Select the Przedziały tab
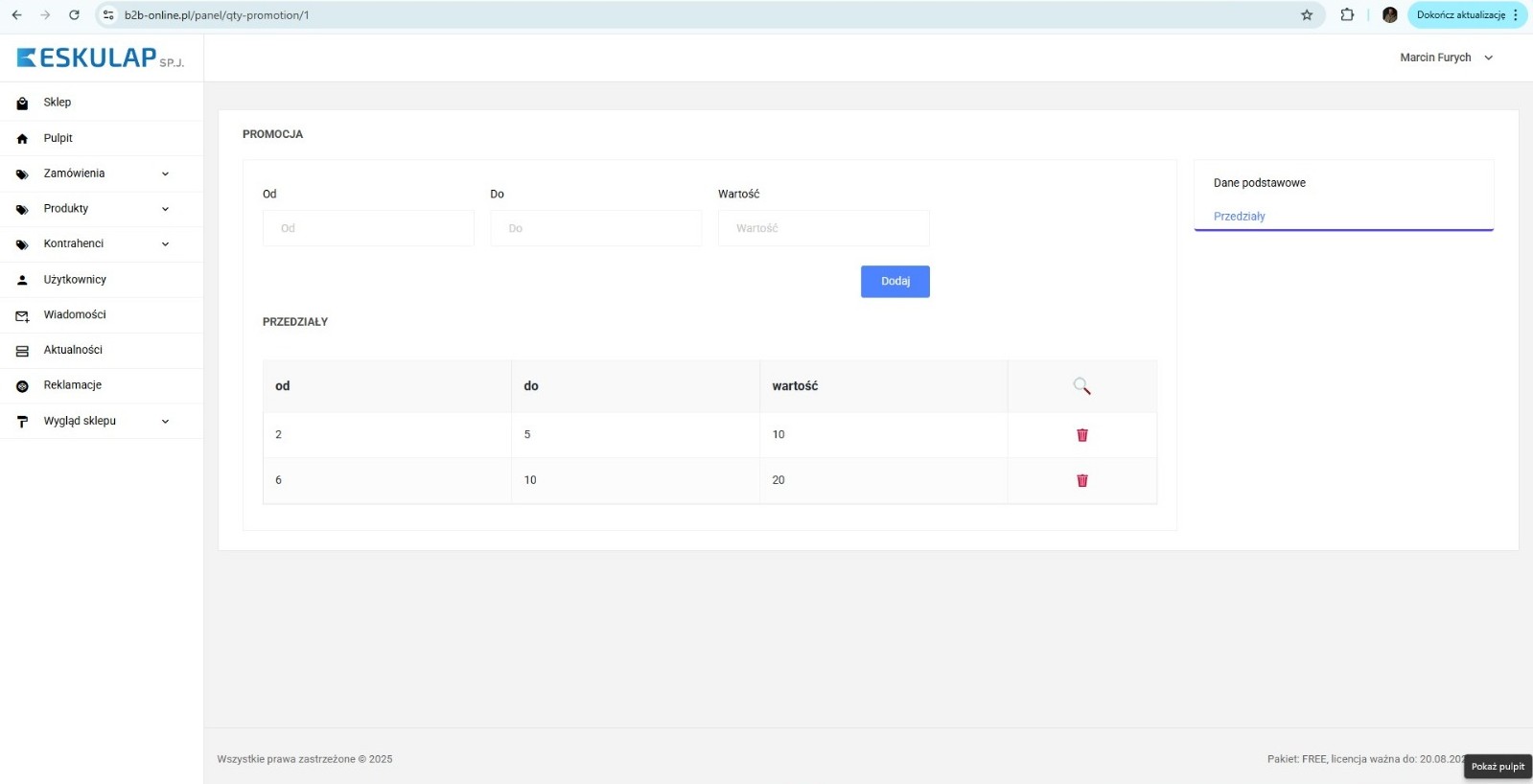The width and height of the screenshot is (1533, 784). tap(1239, 217)
